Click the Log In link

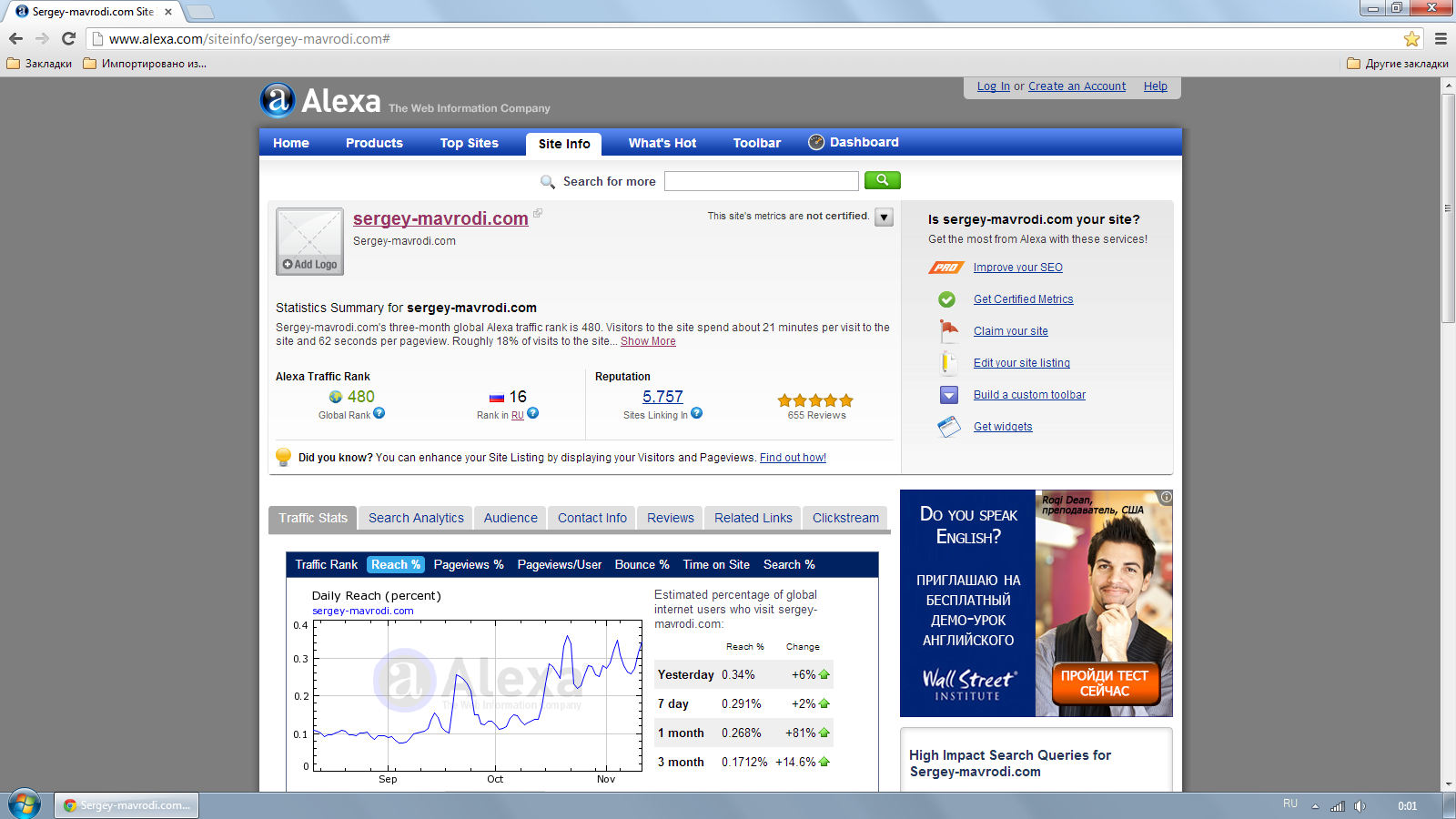tap(994, 86)
